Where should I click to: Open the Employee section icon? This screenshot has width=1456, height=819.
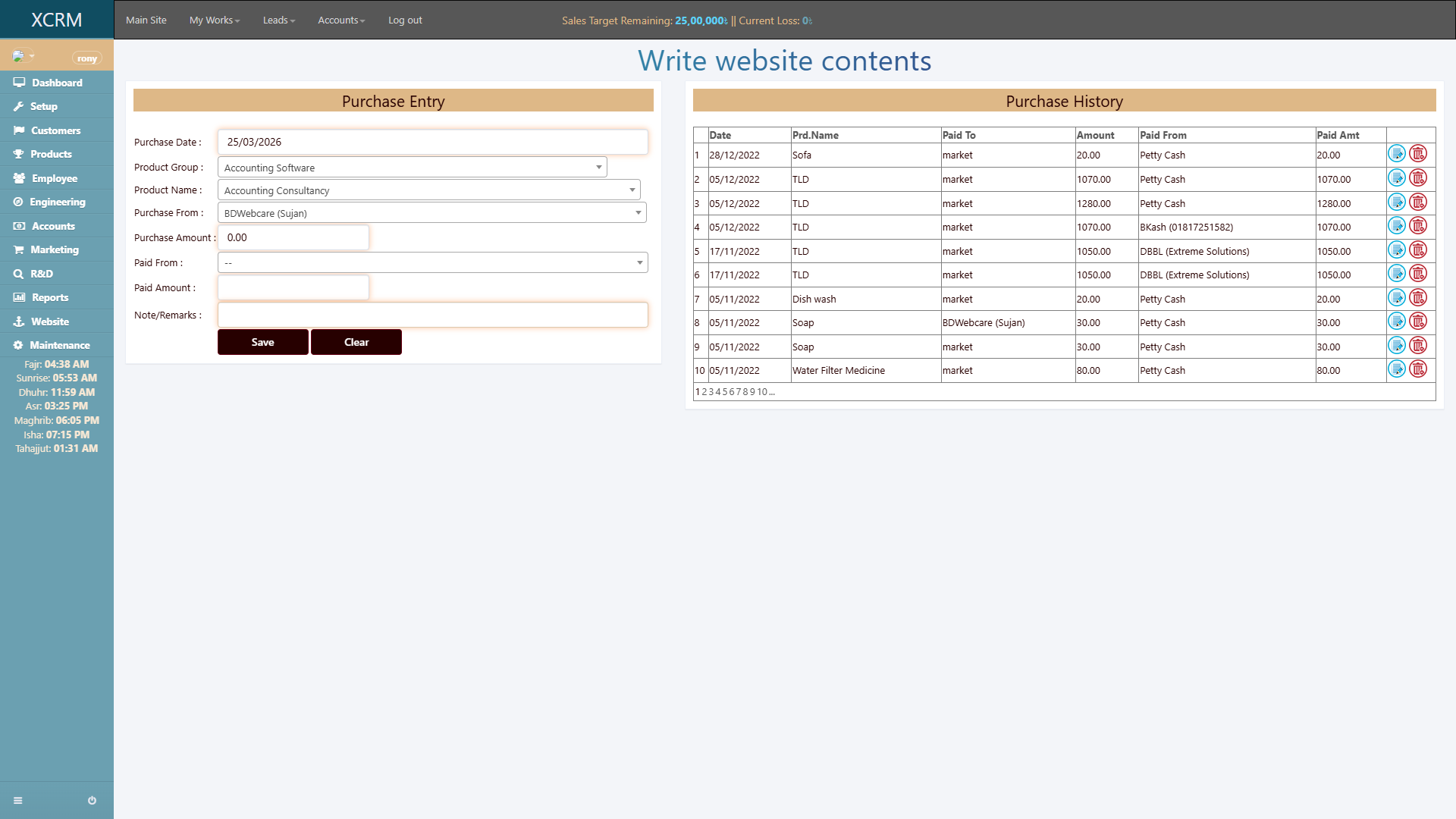click(x=20, y=178)
